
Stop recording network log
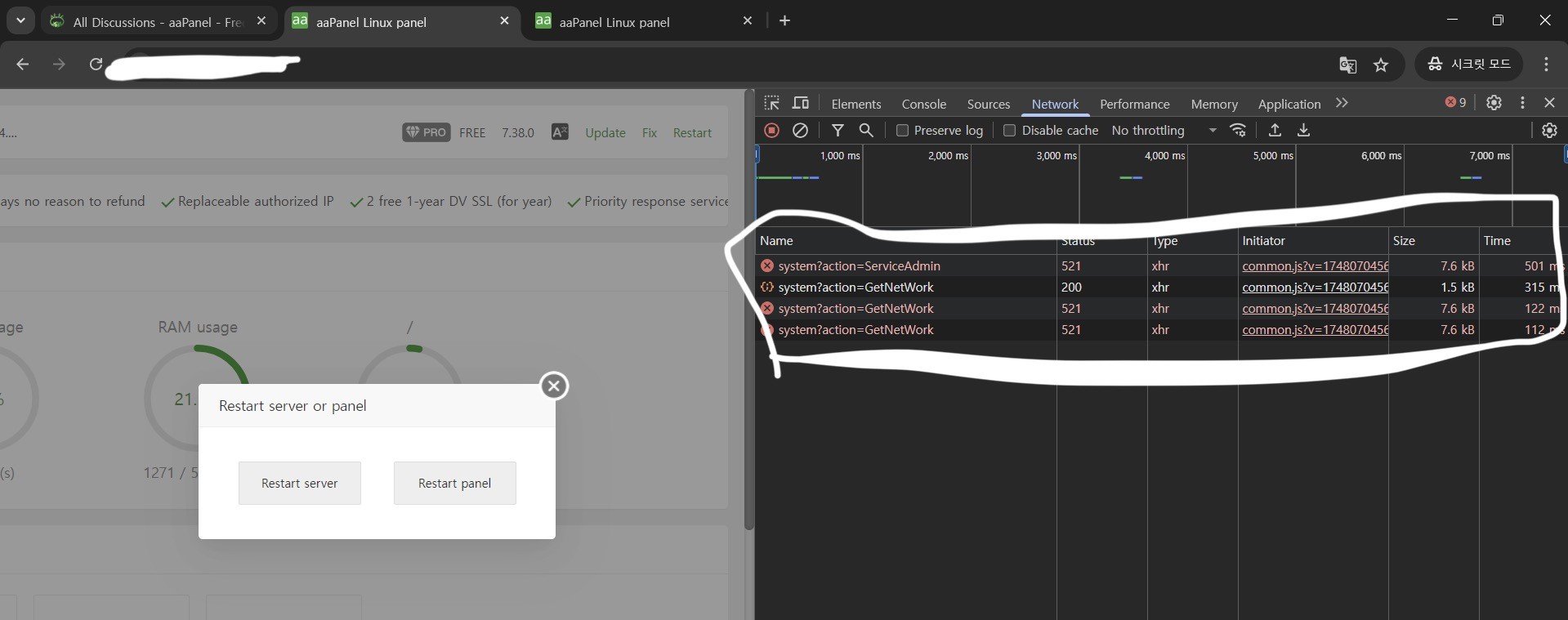(771, 131)
